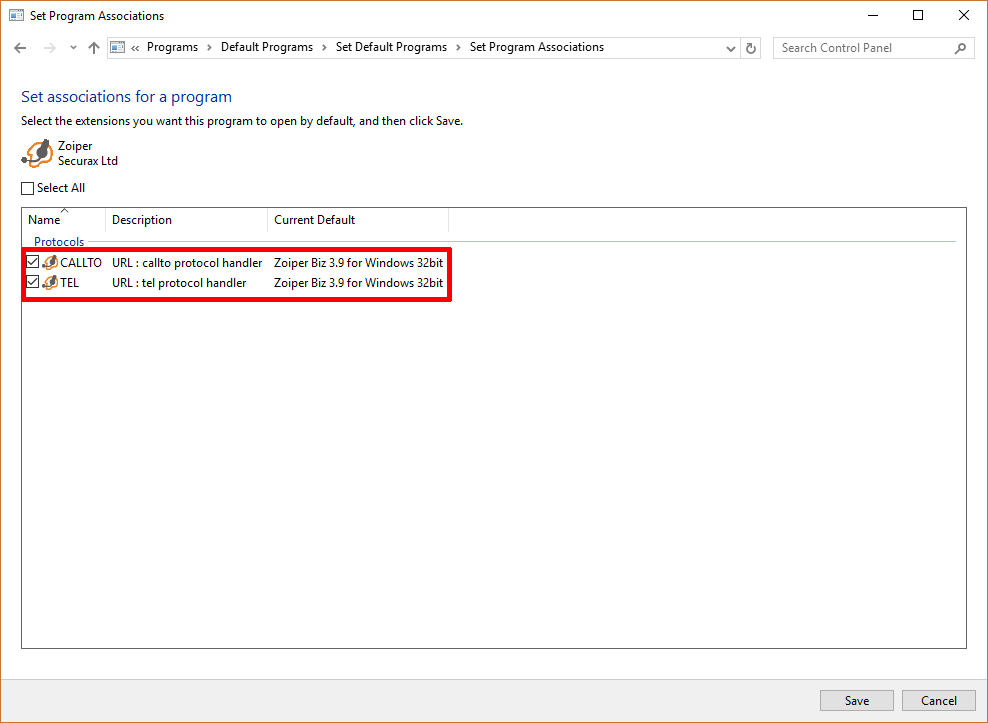Go up one folder level
Viewport: 988px width, 723px height.
(x=94, y=48)
